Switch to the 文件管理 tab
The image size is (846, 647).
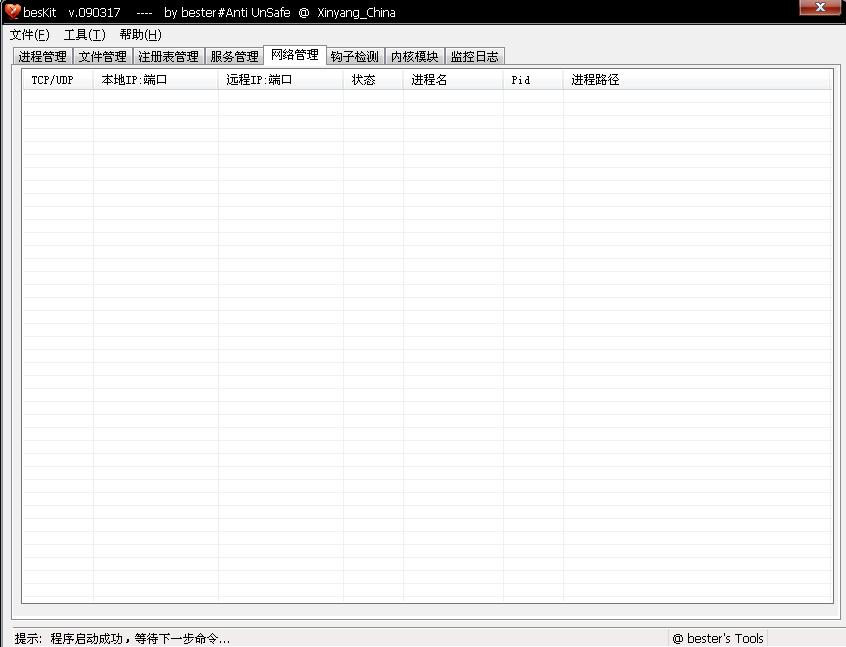click(x=103, y=57)
